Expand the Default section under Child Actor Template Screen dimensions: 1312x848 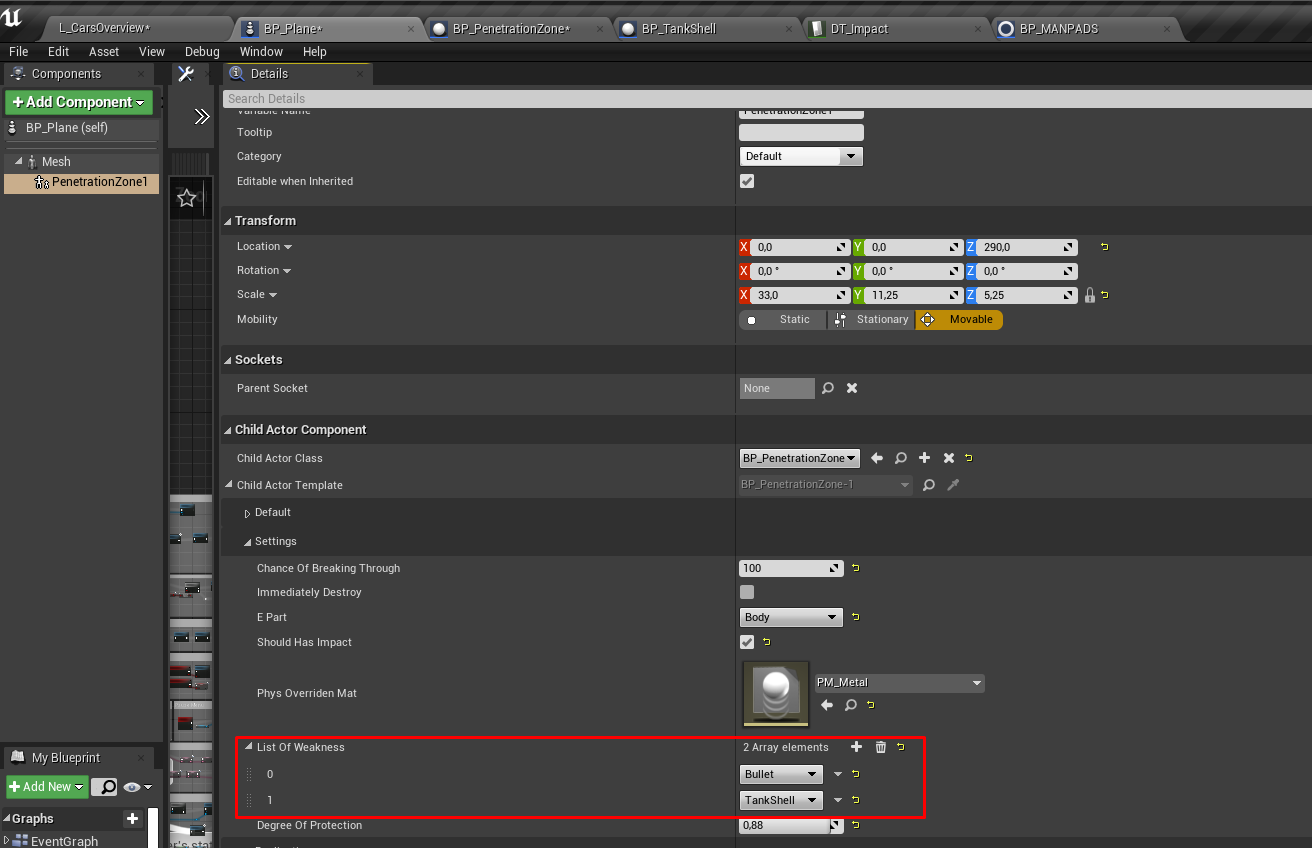click(x=248, y=513)
